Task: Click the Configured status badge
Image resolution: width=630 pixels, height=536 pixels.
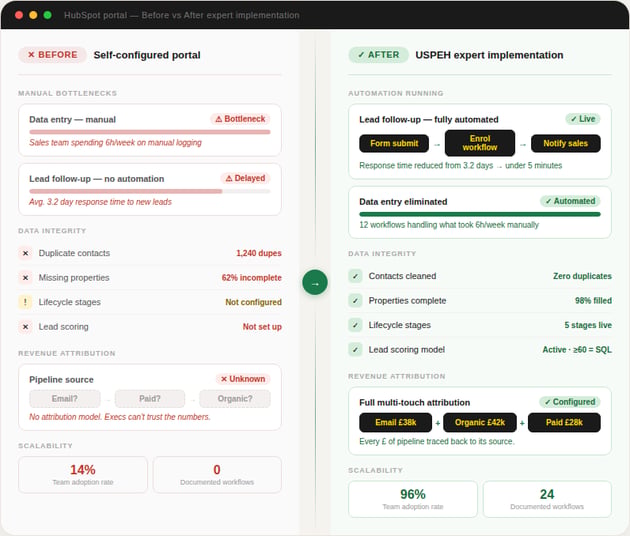Action: point(570,402)
